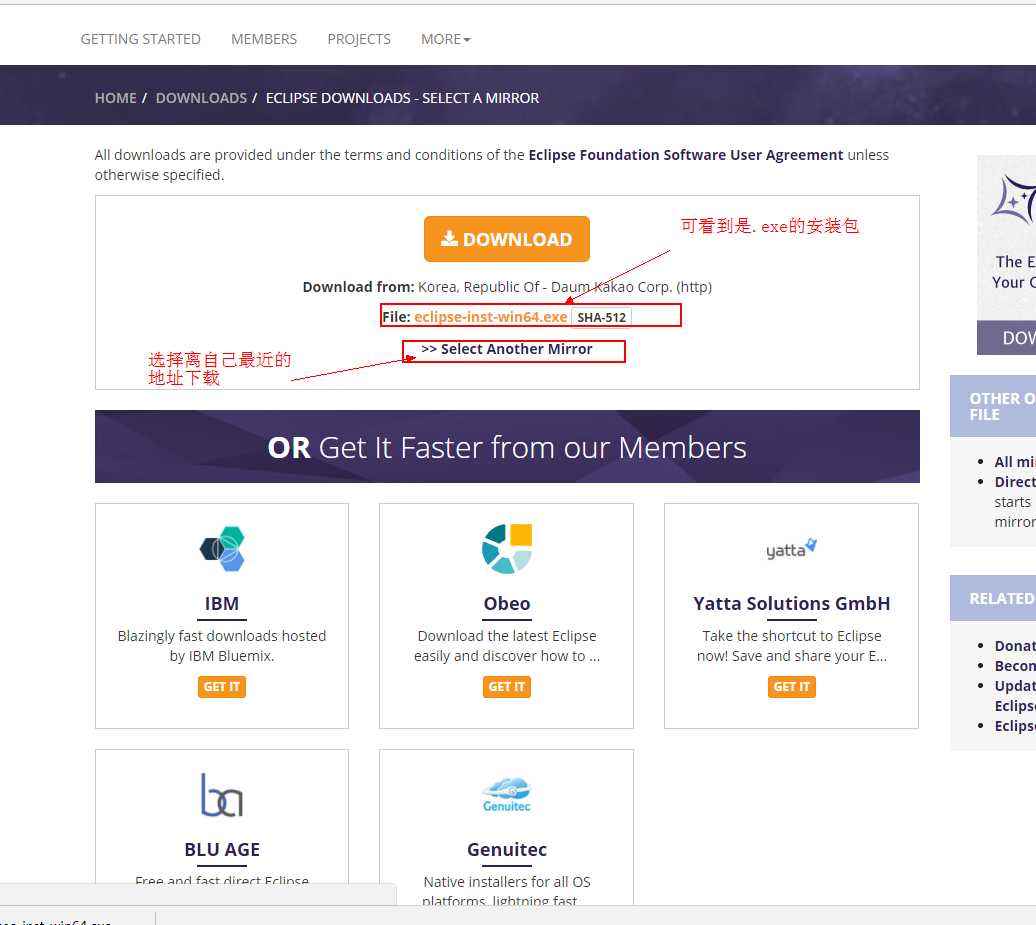Click Select Another Mirror link
This screenshot has width=1036, height=925.
[x=507, y=349]
